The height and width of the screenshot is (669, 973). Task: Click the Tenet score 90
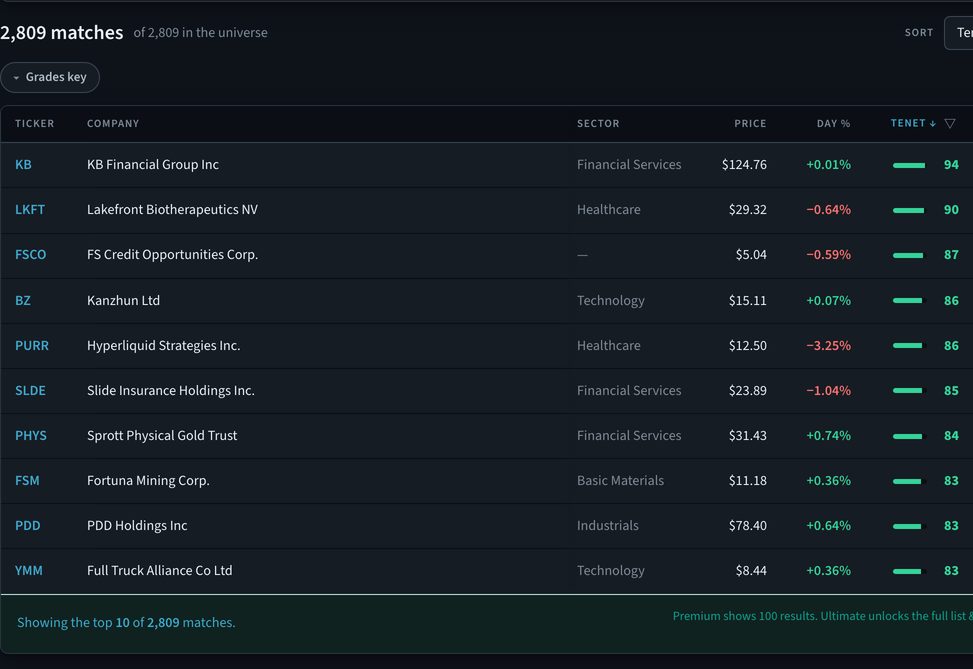coord(951,210)
